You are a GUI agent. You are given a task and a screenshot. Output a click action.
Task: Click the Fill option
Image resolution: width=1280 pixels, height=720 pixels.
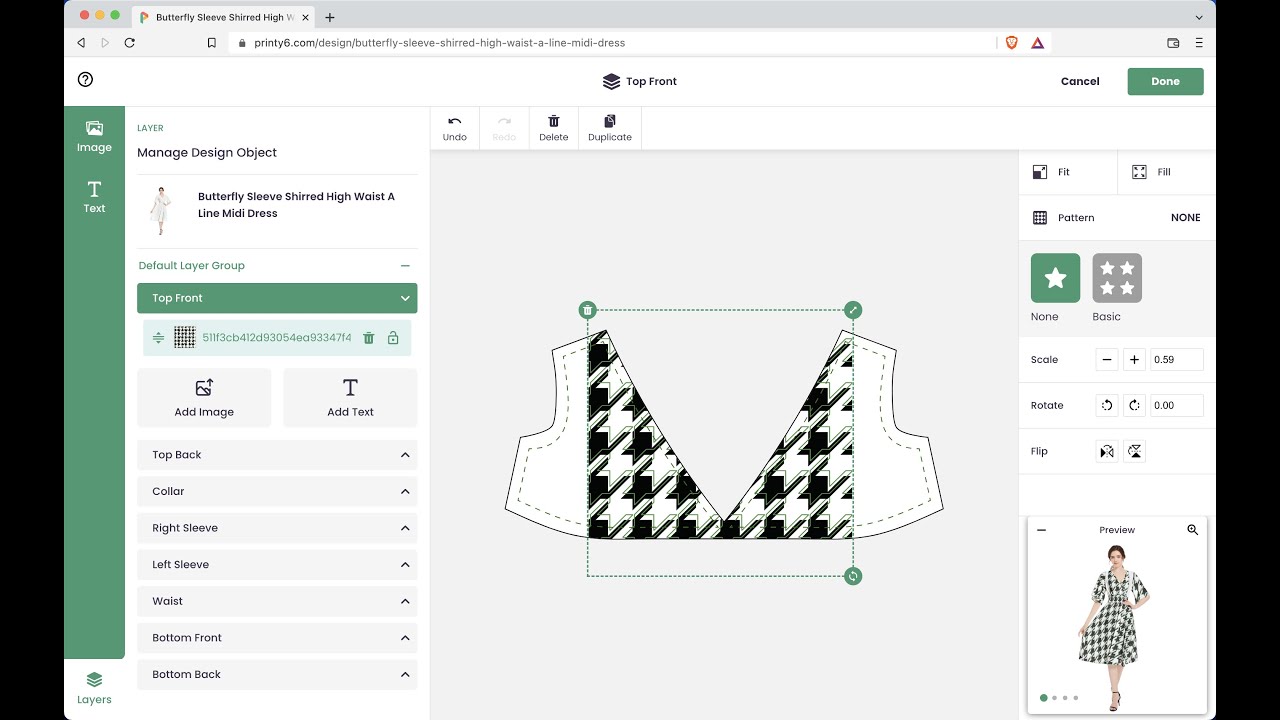coord(1167,172)
